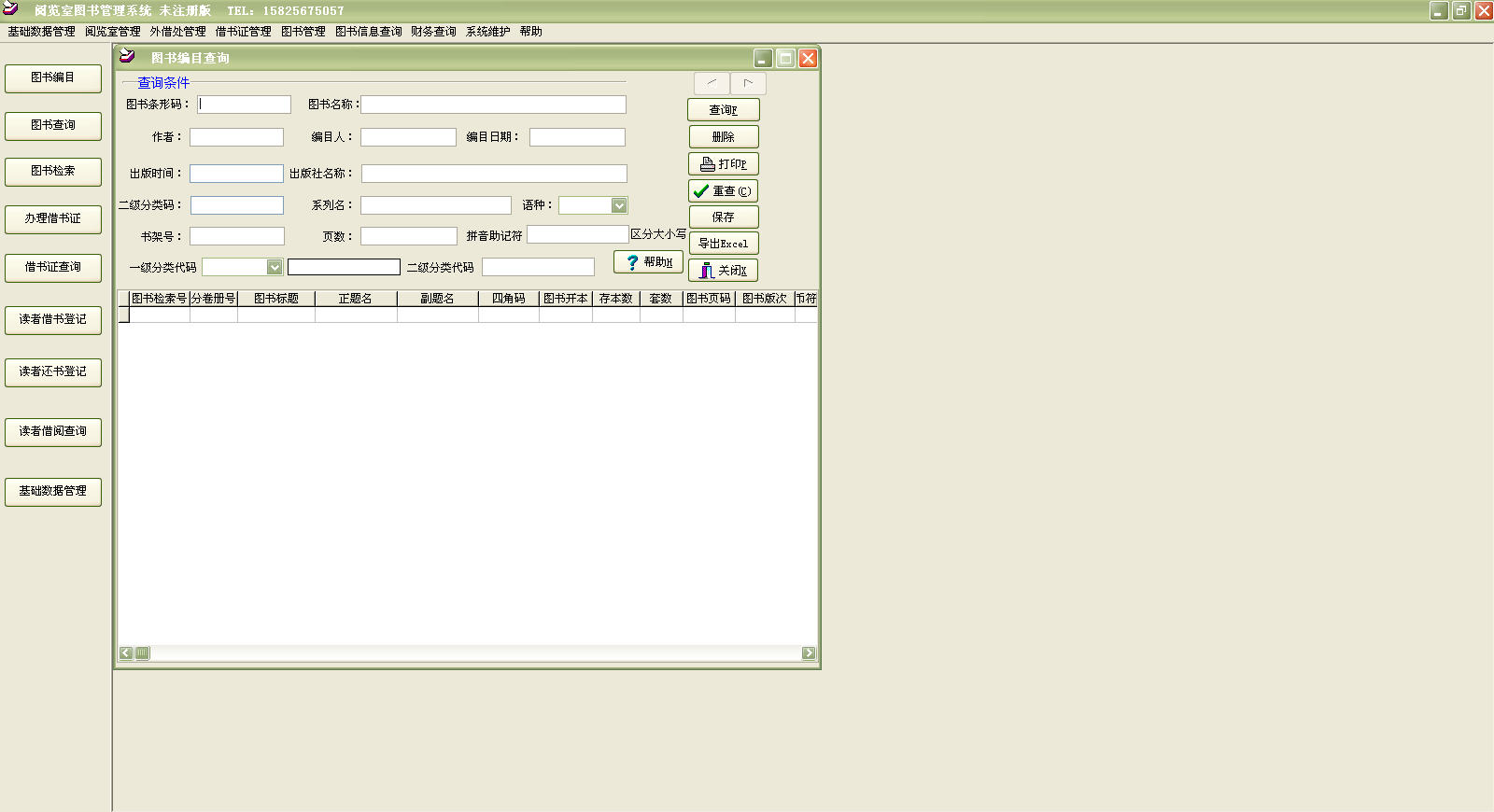Click the 系列名 input field

pyautogui.click(x=436, y=205)
